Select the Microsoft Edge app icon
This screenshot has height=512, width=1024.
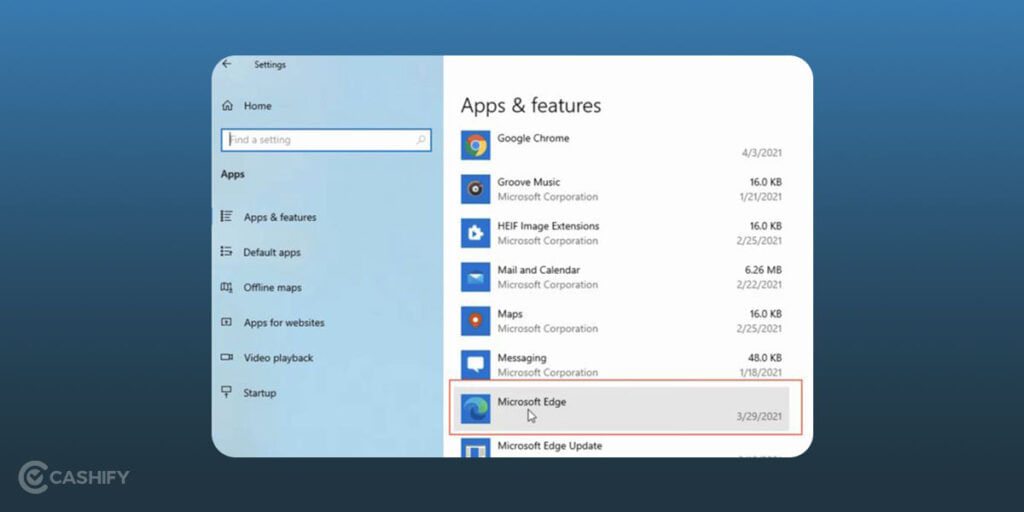475,409
